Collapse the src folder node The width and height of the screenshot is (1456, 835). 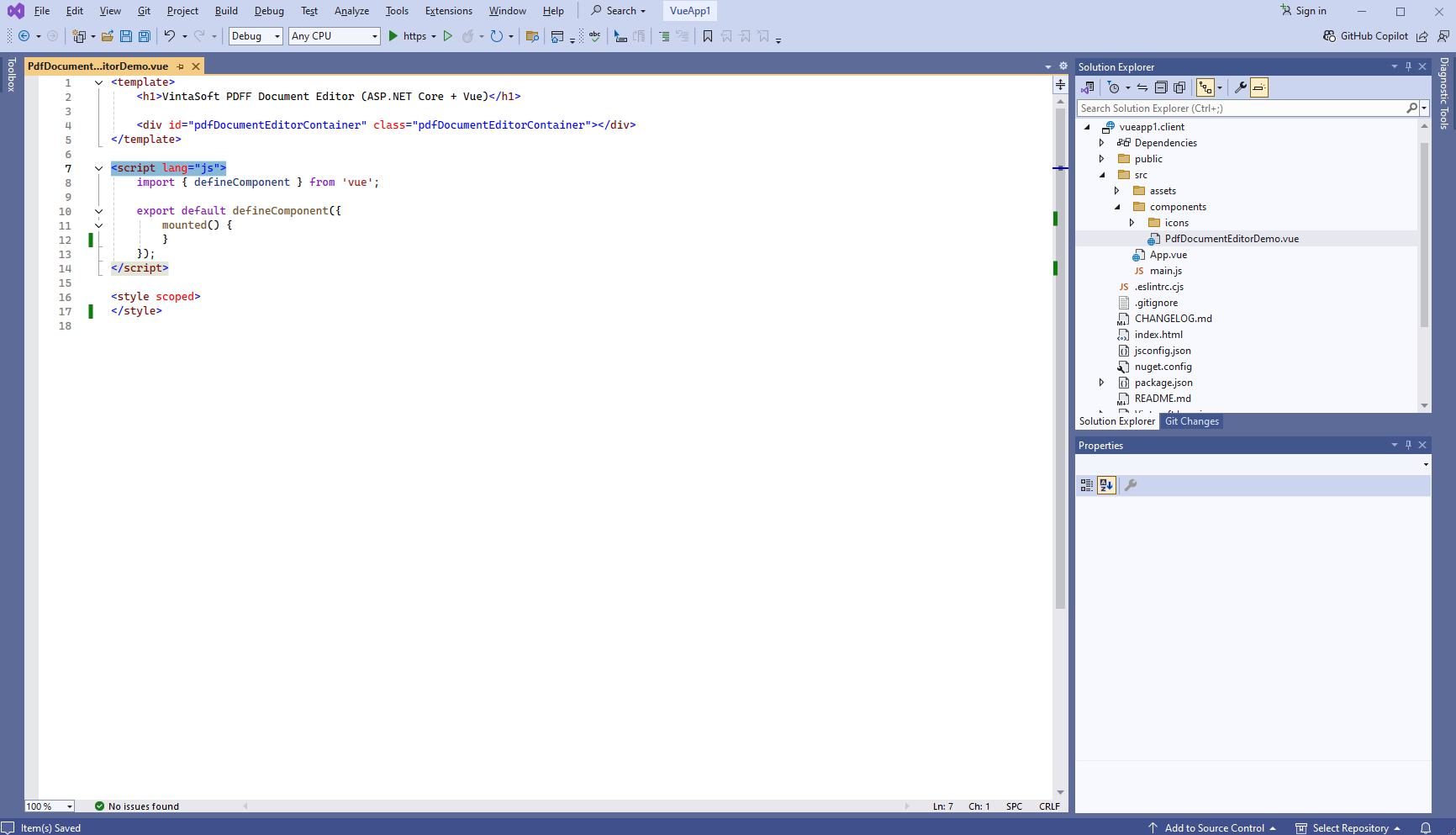click(1102, 175)
